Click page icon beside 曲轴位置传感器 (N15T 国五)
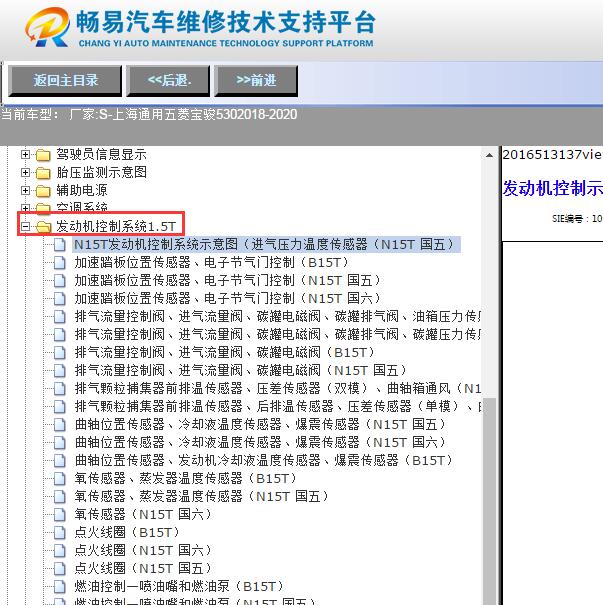The image size is (603, 605). 59,425
